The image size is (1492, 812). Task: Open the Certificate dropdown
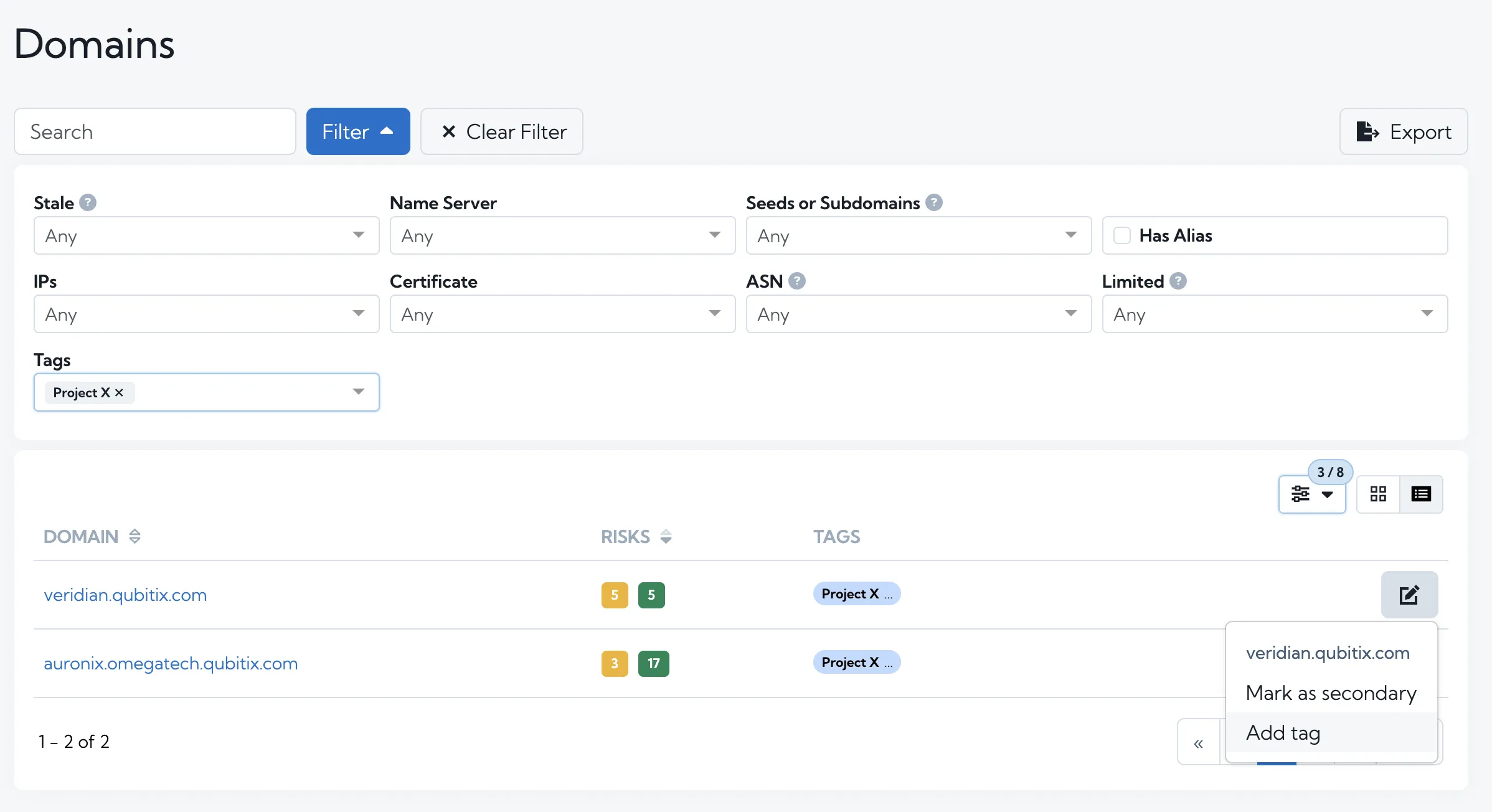pos(562,314)
